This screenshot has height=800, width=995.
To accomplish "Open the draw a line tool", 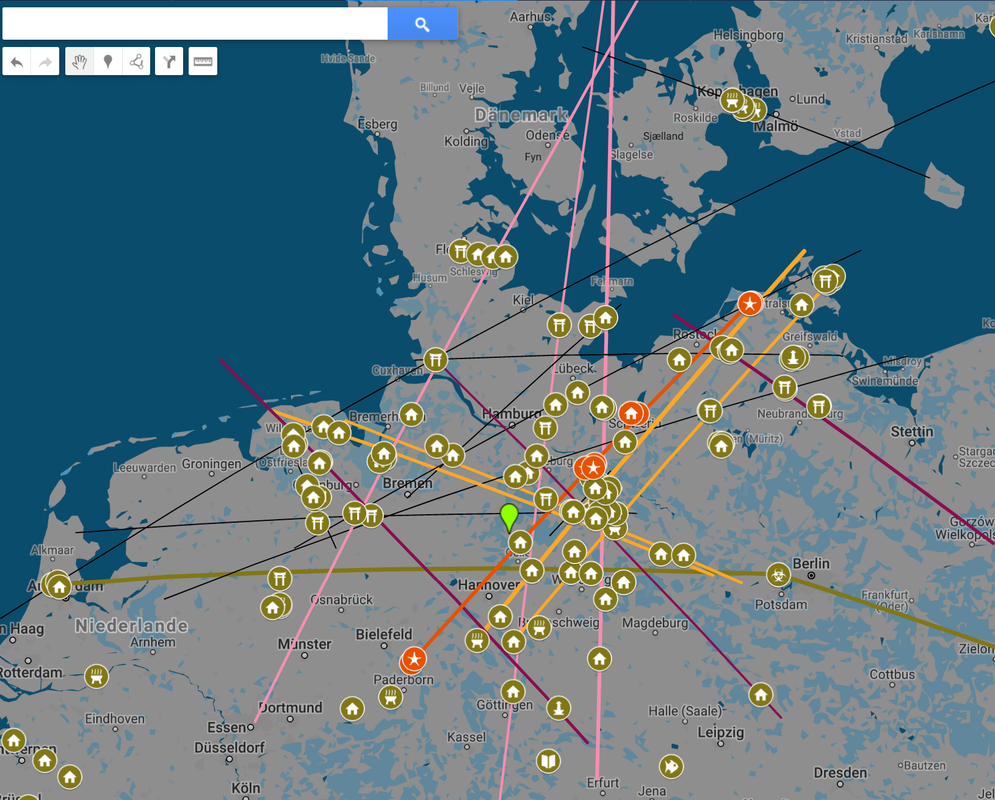I will (x=136, y=62).
